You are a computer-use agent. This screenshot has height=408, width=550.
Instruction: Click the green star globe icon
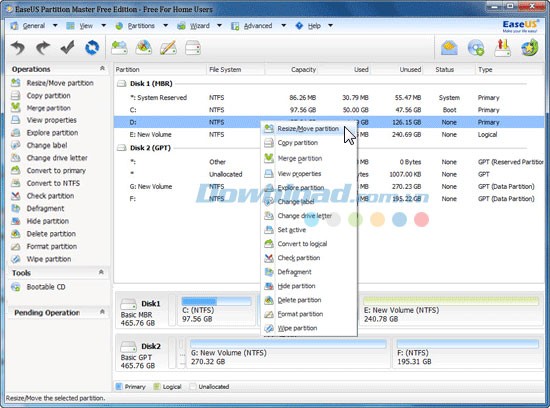(x=529, y=48)
